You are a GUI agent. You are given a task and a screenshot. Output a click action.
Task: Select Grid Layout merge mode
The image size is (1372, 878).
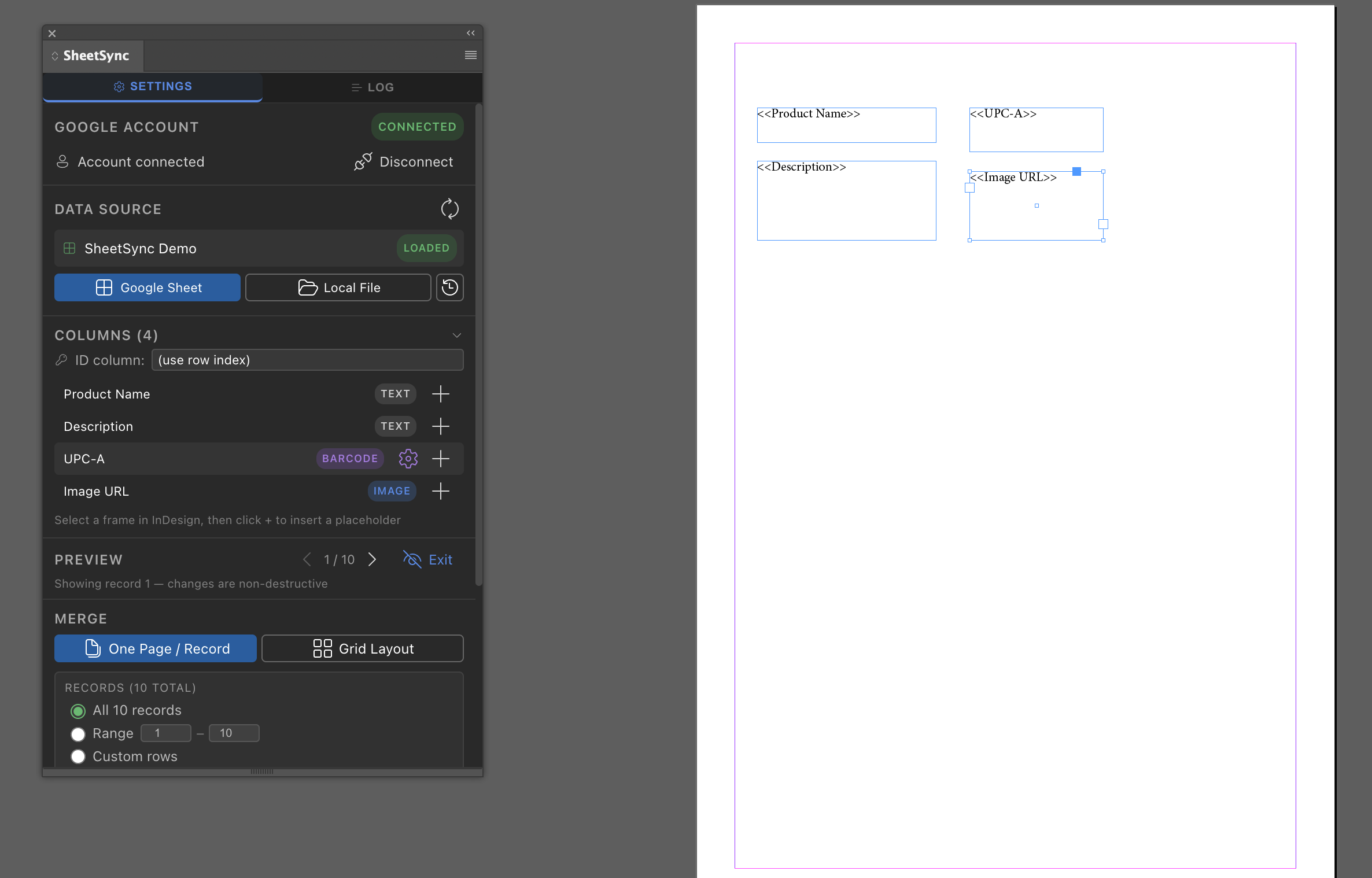pos(363,648)
